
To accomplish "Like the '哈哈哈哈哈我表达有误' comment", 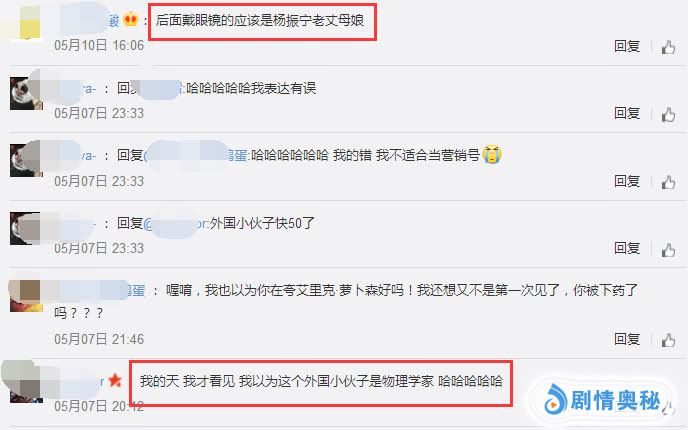I will 668,115.
